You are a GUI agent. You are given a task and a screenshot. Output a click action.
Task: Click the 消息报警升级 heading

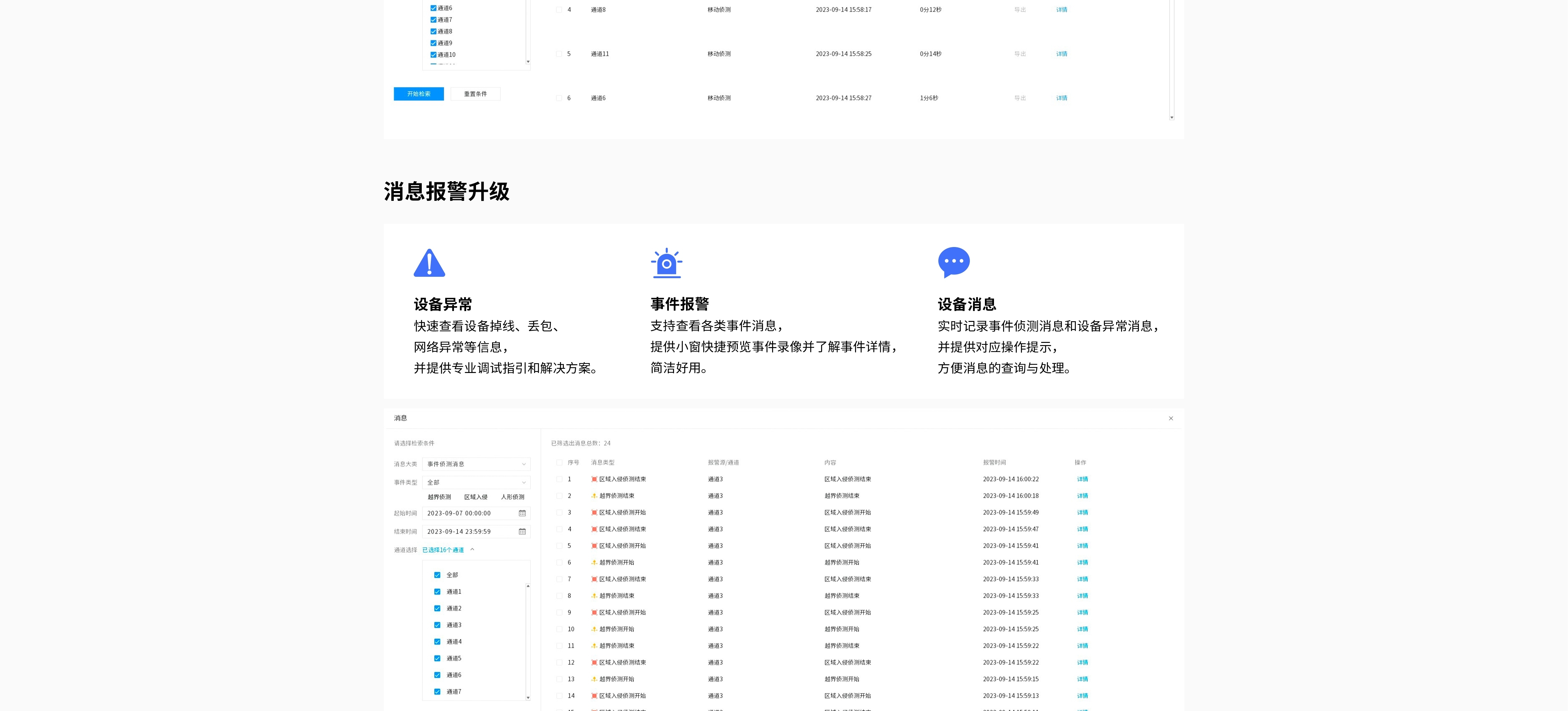click(x=446, y=191)
